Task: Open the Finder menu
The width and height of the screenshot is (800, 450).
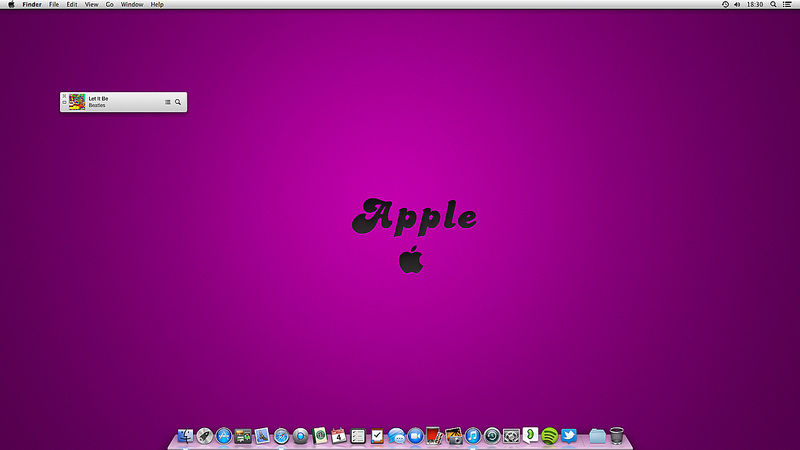Action: 32,4
